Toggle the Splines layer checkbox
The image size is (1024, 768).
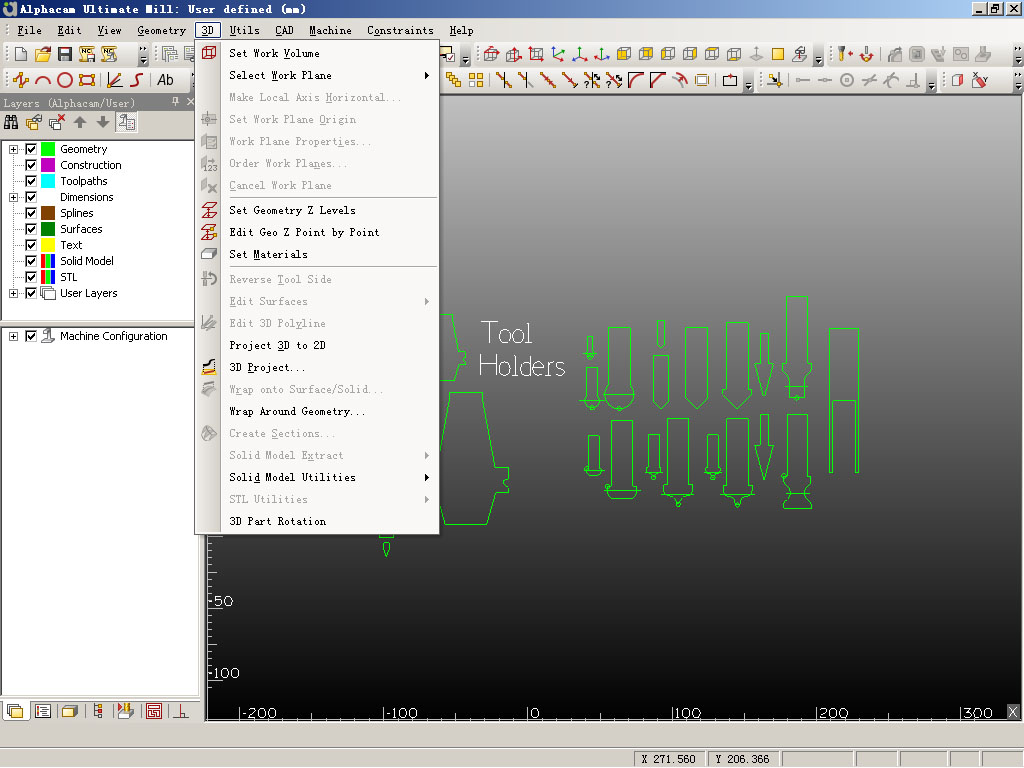click(31, 213)
